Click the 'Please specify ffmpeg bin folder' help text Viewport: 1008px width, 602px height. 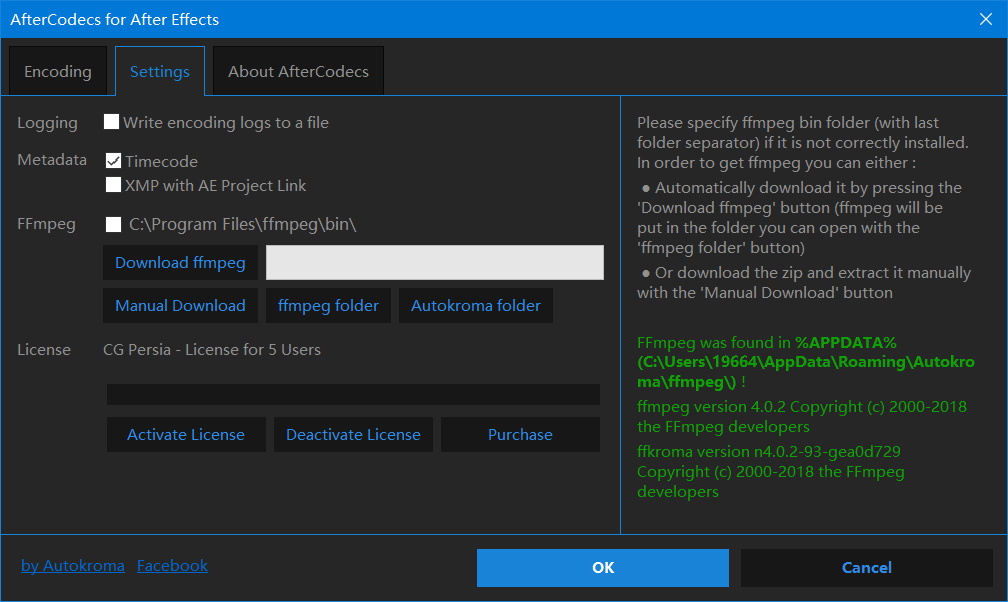pyautogui.click(x=802, y=142)
